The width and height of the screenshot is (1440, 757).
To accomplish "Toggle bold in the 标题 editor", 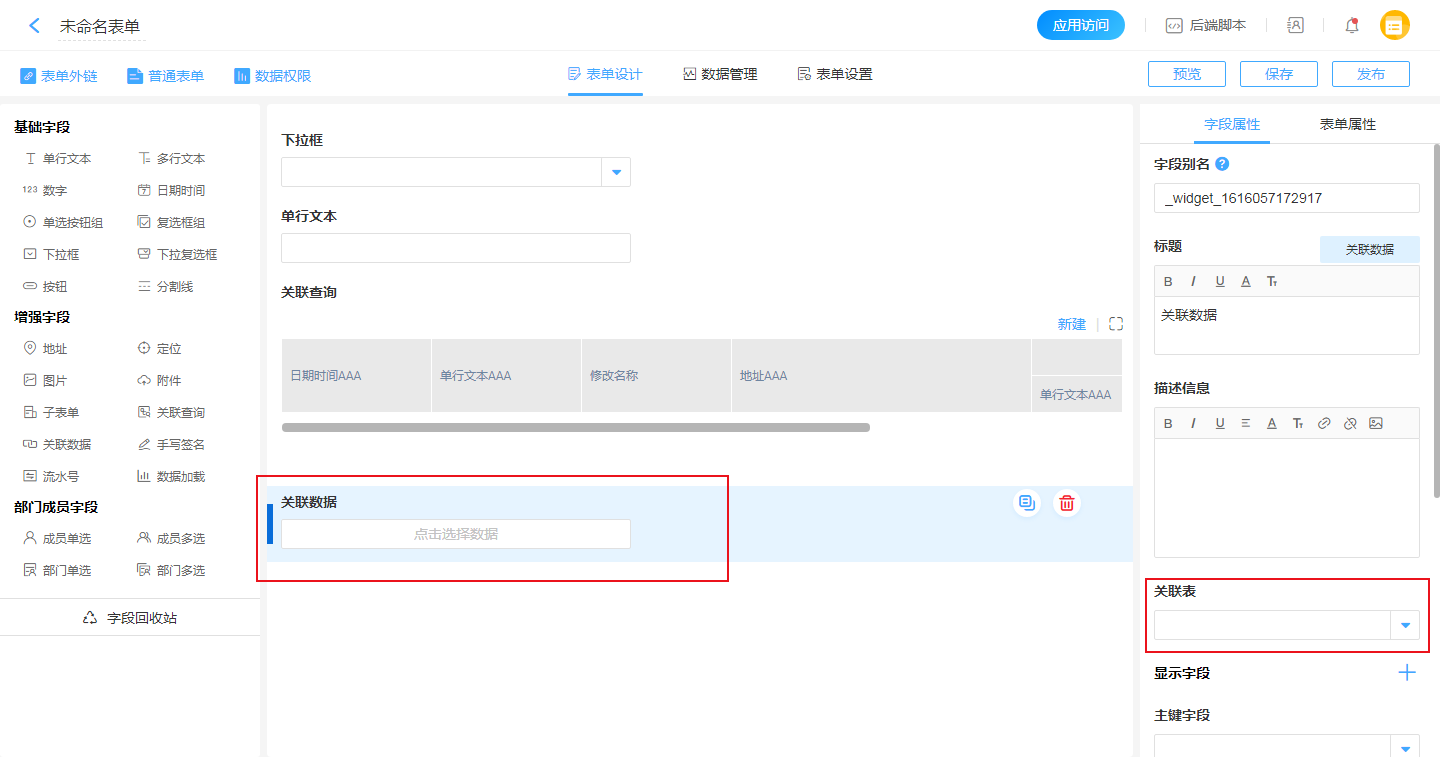I will tap(1168, 281).
